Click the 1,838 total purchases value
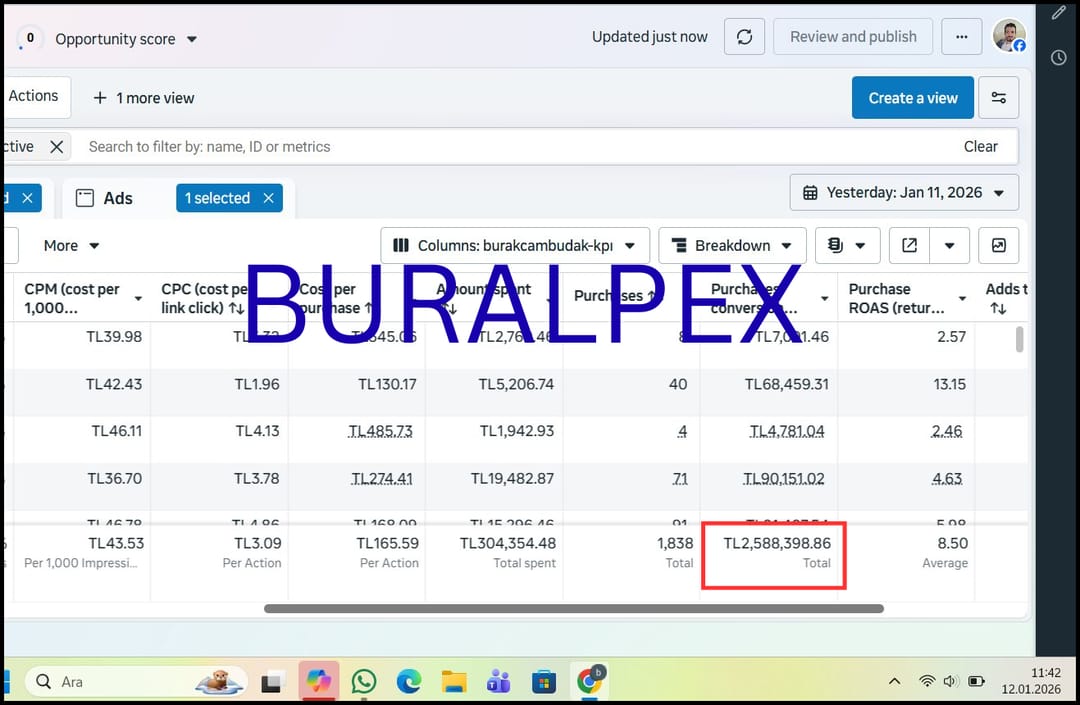 click(x=675, y=543)
